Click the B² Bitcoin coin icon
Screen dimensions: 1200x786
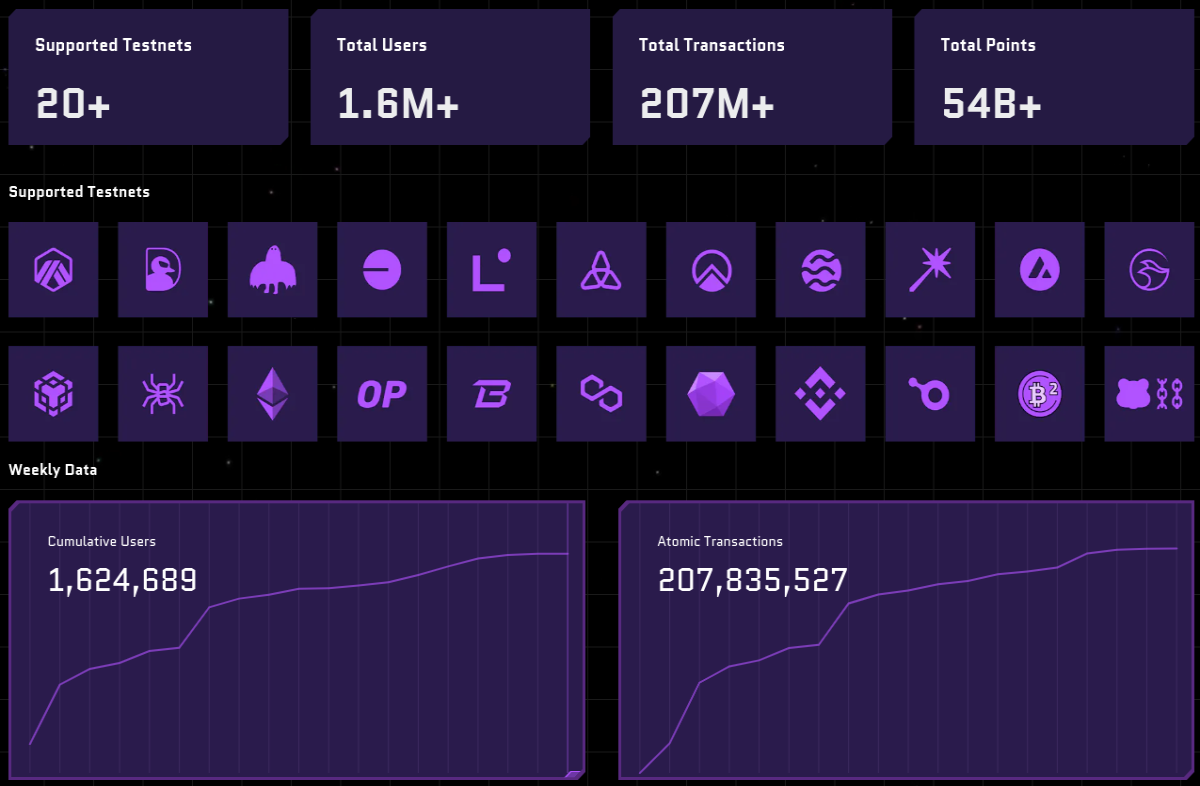point(1039,394)
